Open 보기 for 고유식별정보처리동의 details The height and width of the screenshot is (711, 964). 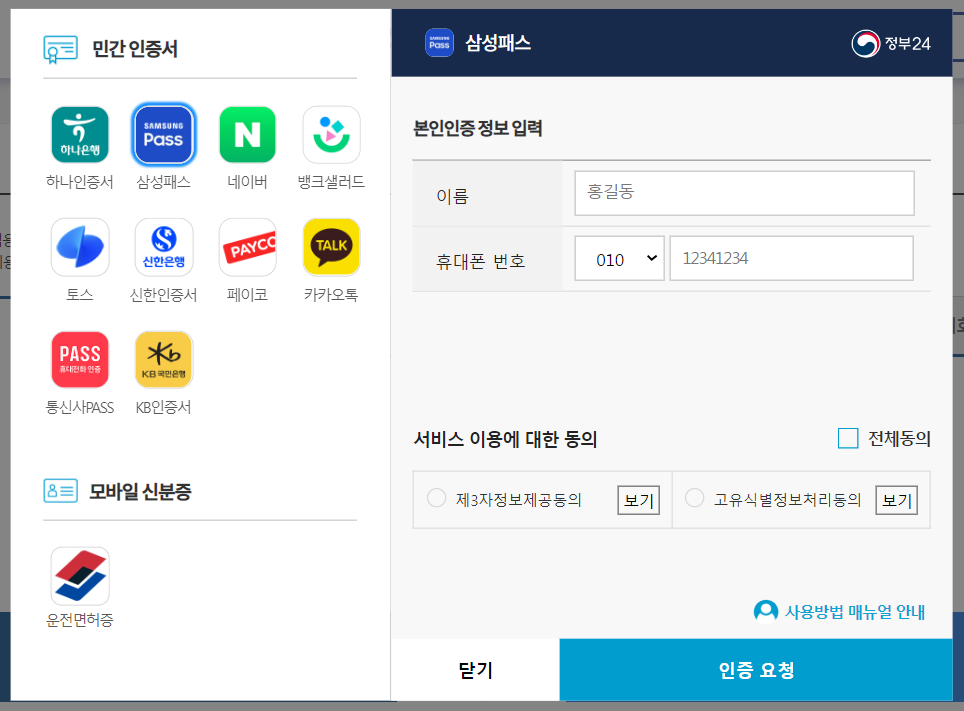896,500
